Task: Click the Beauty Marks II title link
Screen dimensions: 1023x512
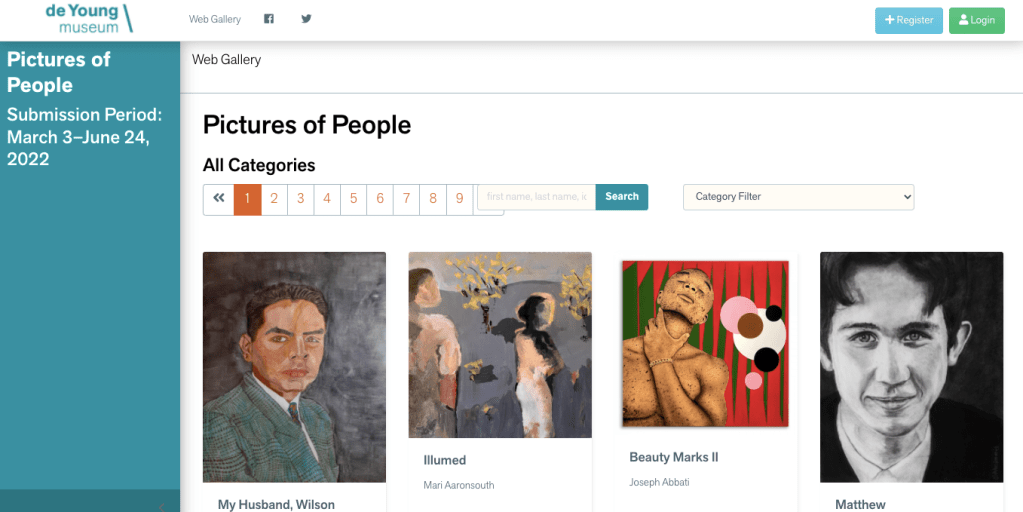Action: coord(674,458)
